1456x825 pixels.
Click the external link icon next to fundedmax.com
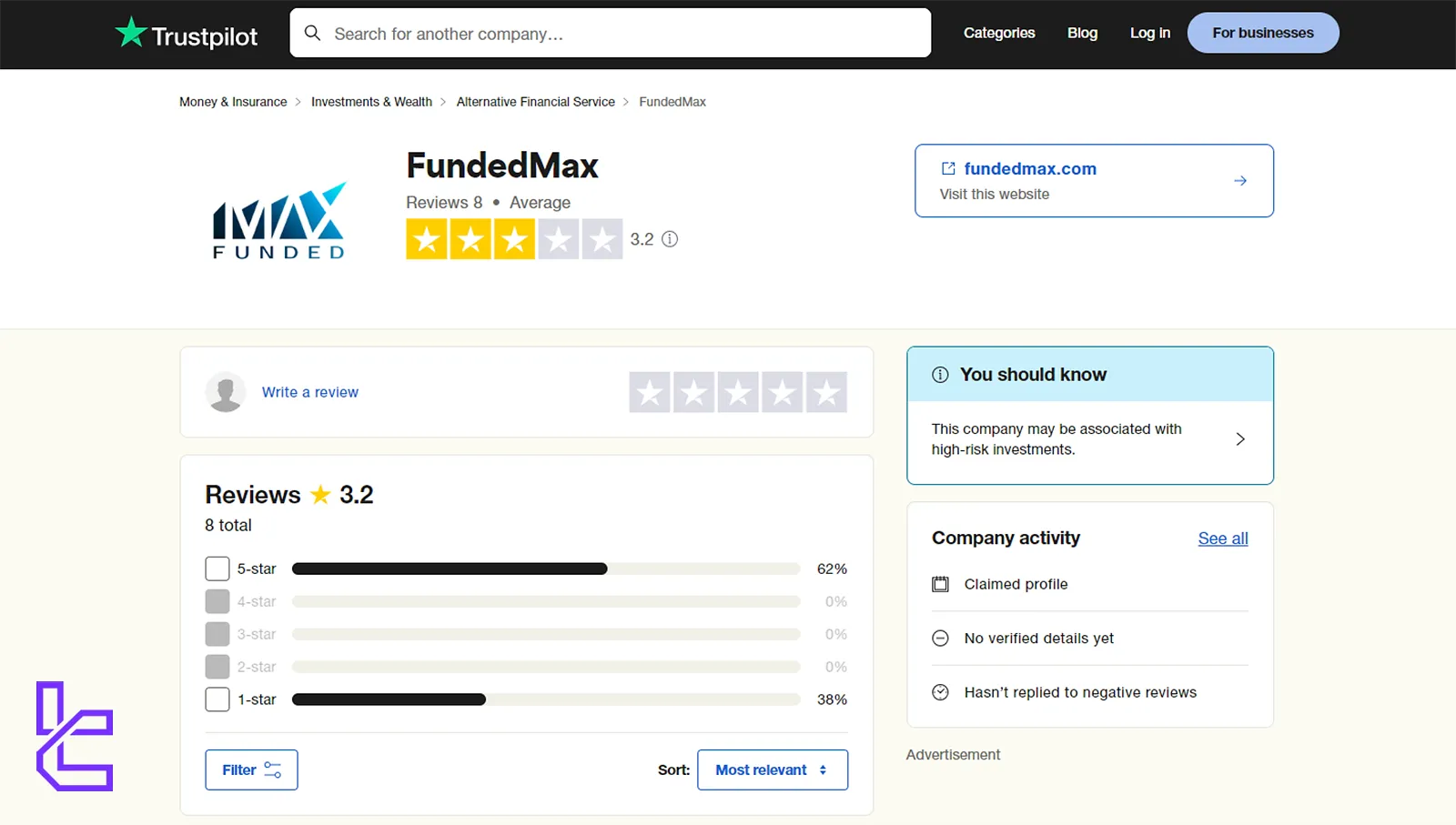947,168
